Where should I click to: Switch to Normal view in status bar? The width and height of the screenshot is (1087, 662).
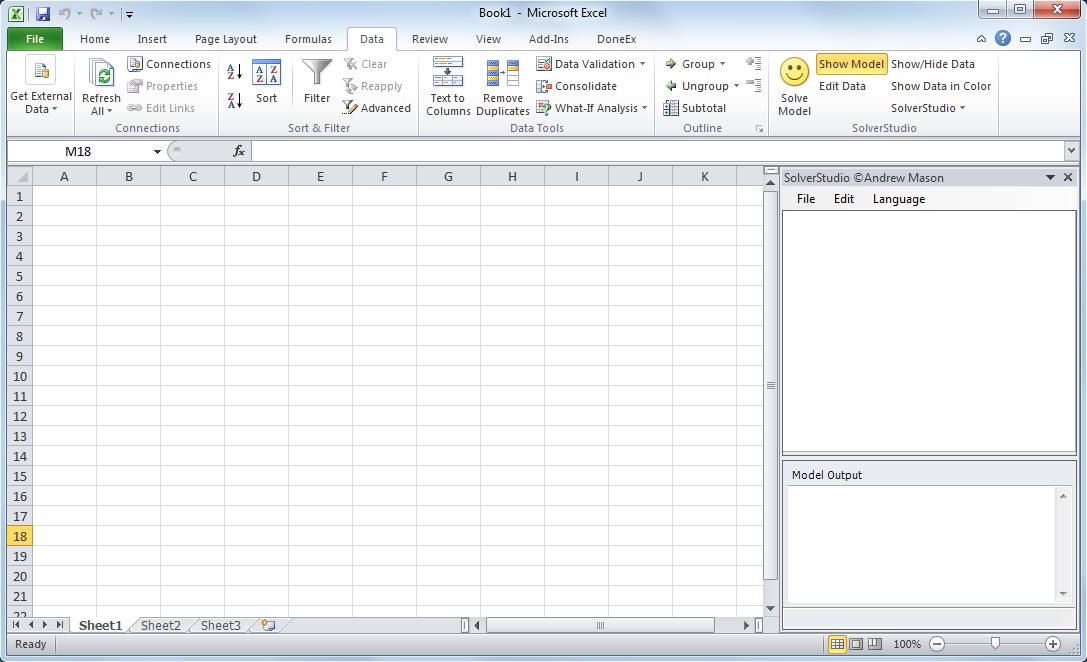click(837, 644)
